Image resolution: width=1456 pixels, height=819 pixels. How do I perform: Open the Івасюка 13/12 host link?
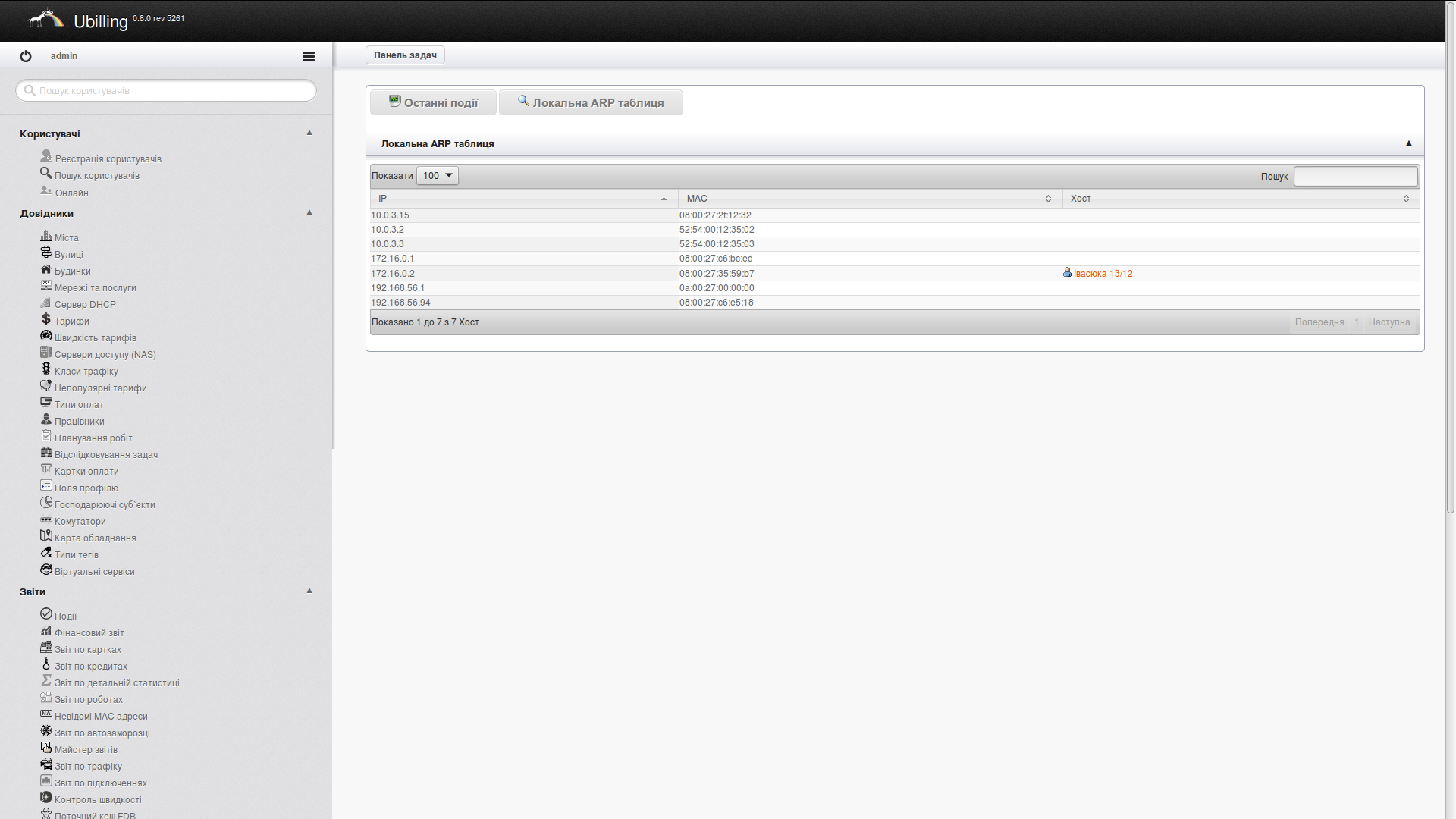1103,274
